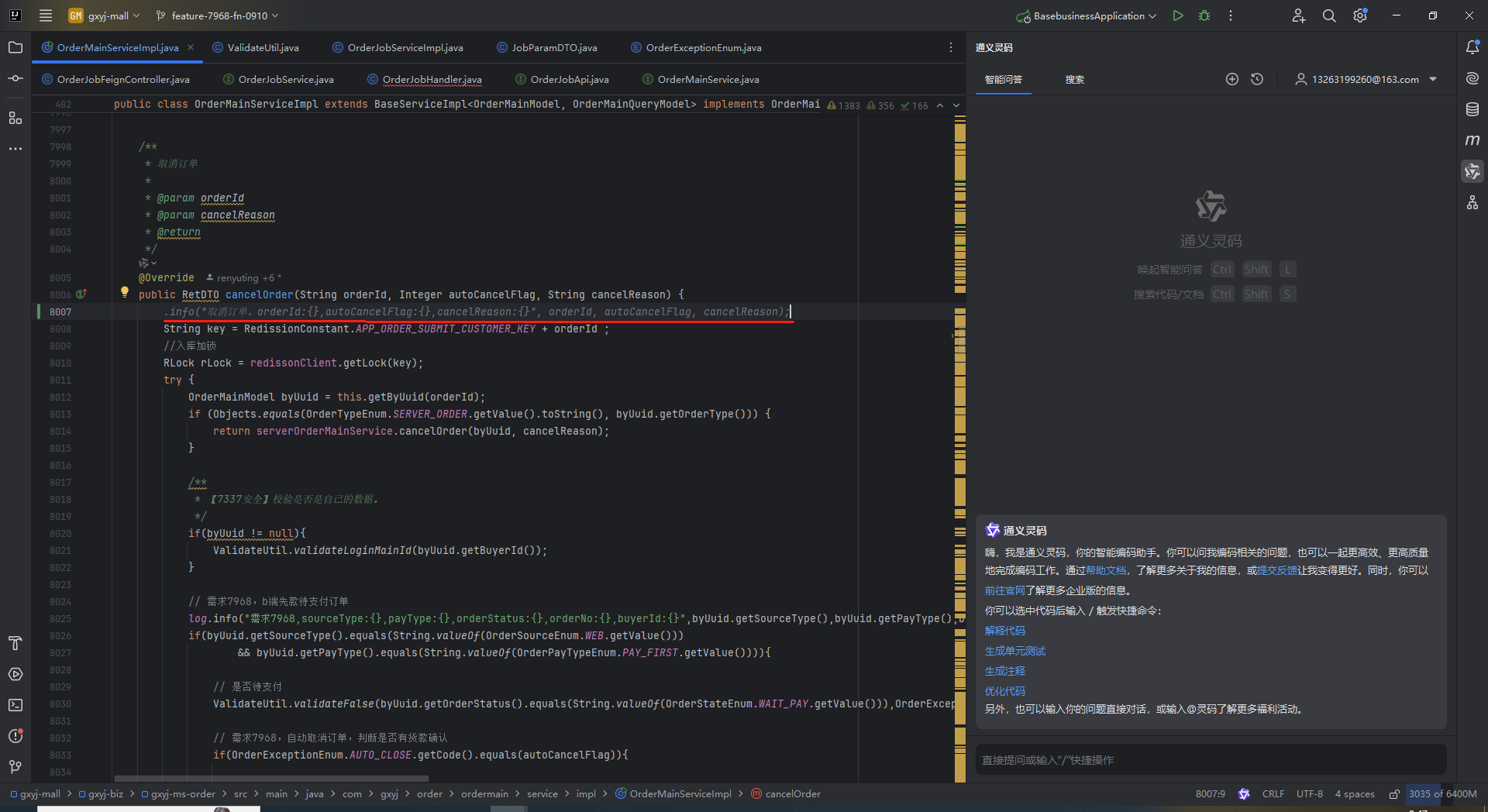Click the 生成注释 link
The image size is (1488, 812).
(1004, 671)
